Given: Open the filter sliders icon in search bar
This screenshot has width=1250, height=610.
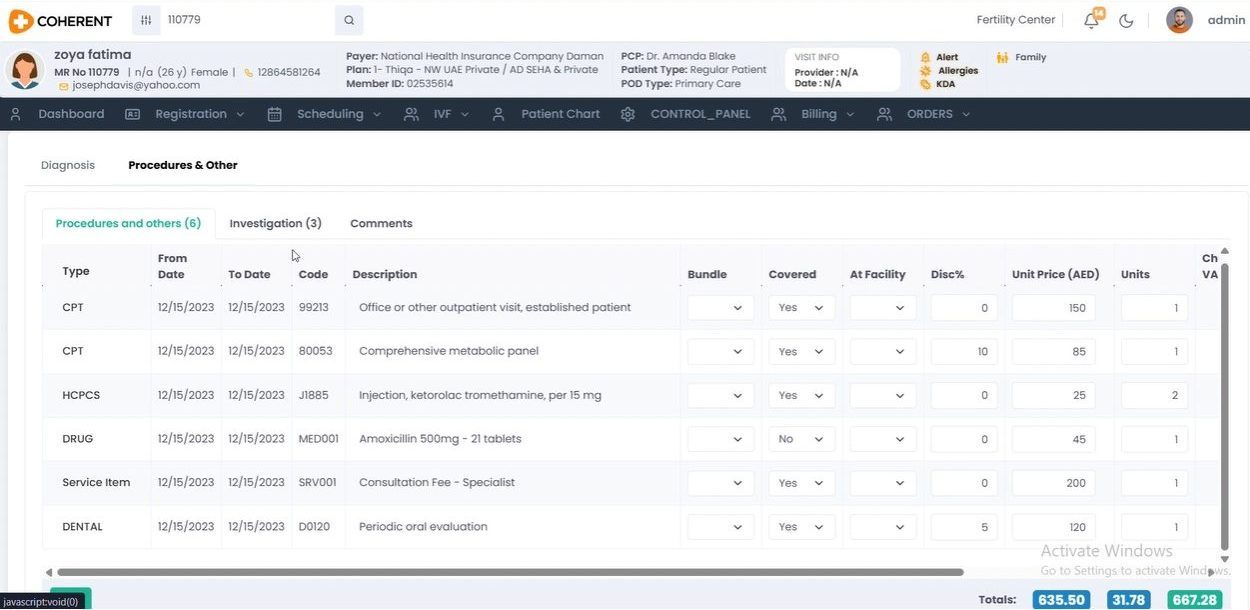Looking at the screenshot, I should [x=146, y=20].
